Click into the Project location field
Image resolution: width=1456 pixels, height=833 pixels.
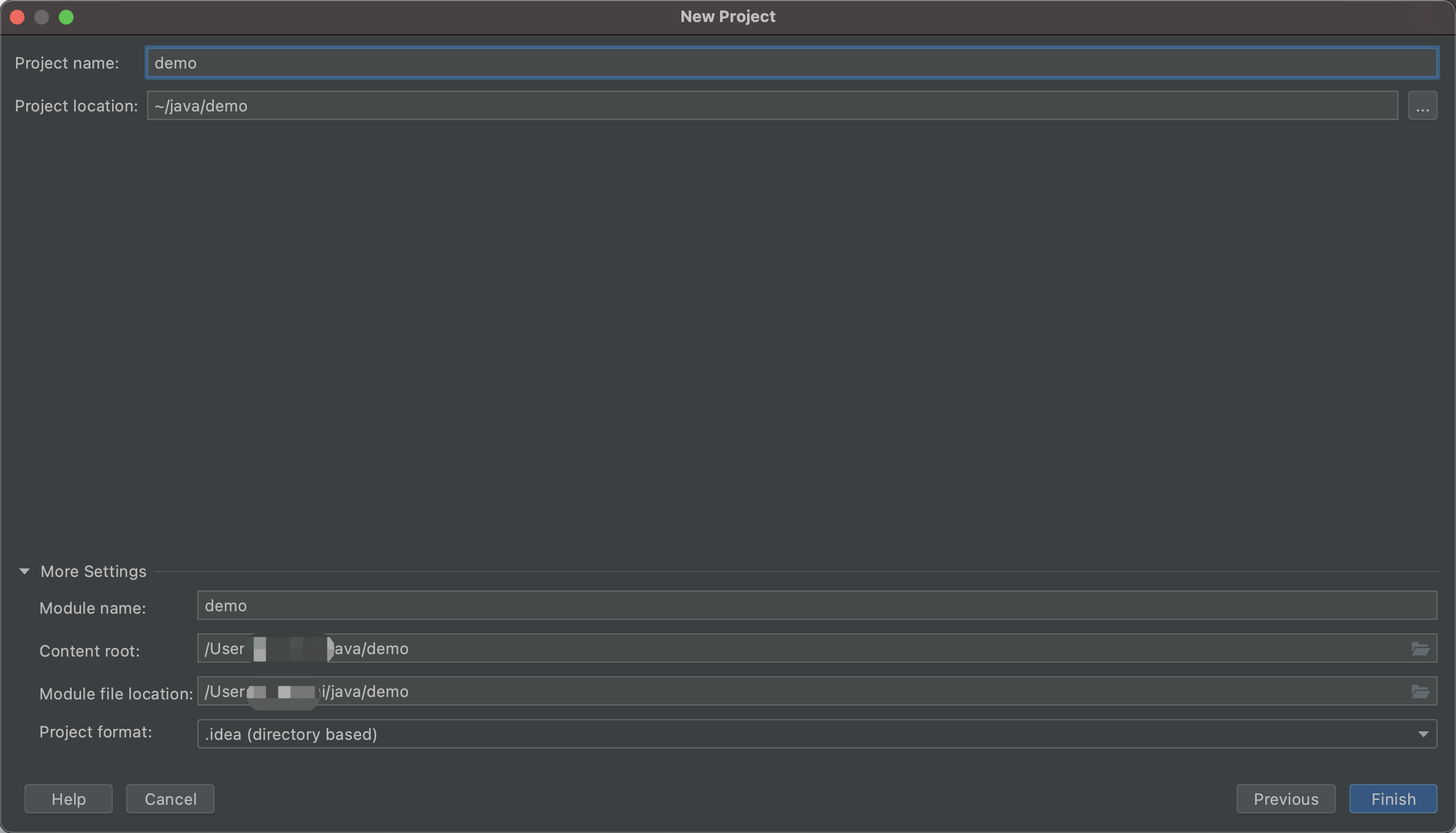(x=772, y=106)
